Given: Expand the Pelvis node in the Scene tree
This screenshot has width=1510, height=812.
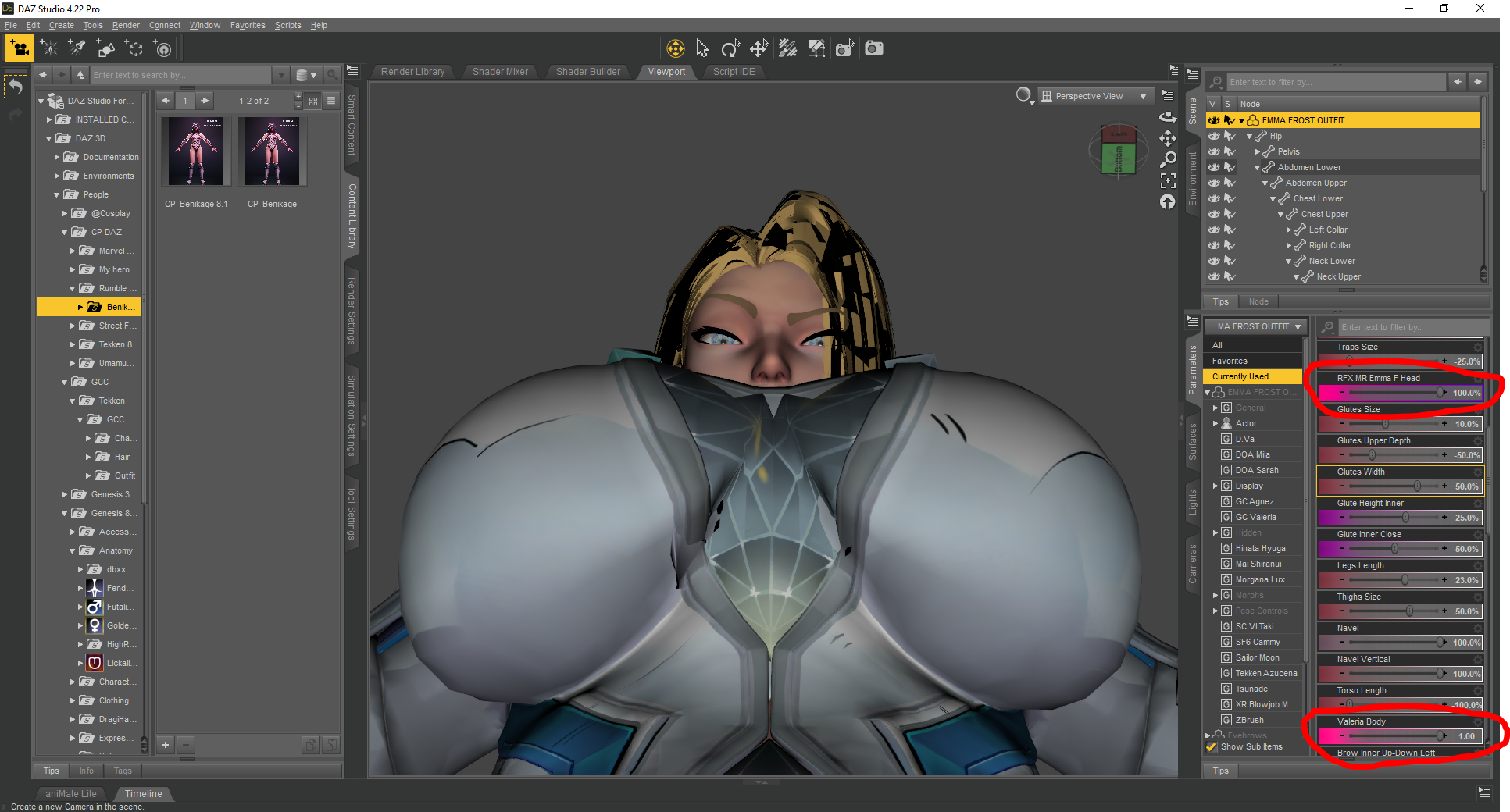Looking at the screenshot, I should pos(1258,151).
